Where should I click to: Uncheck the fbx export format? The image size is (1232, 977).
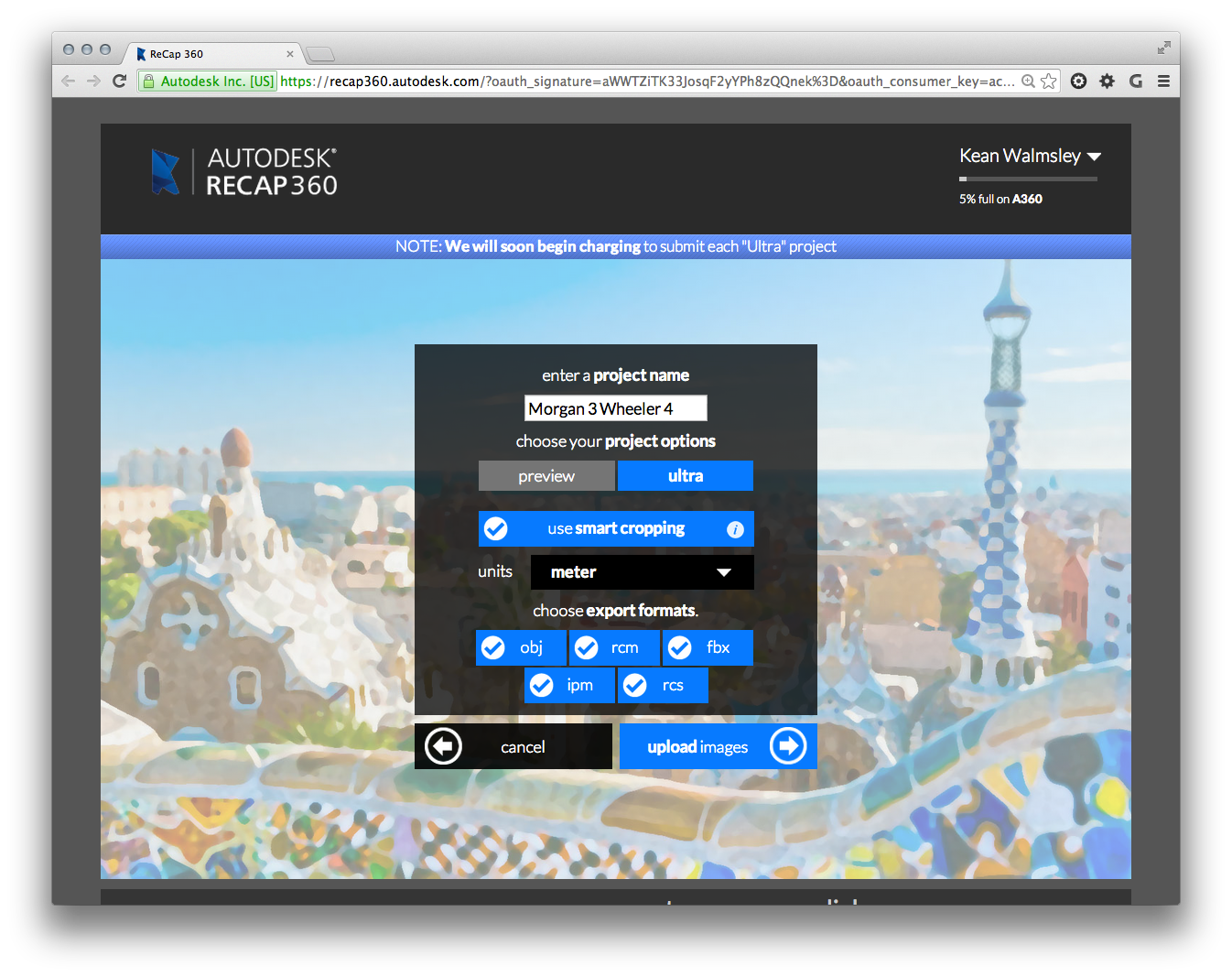click(680, 648)
